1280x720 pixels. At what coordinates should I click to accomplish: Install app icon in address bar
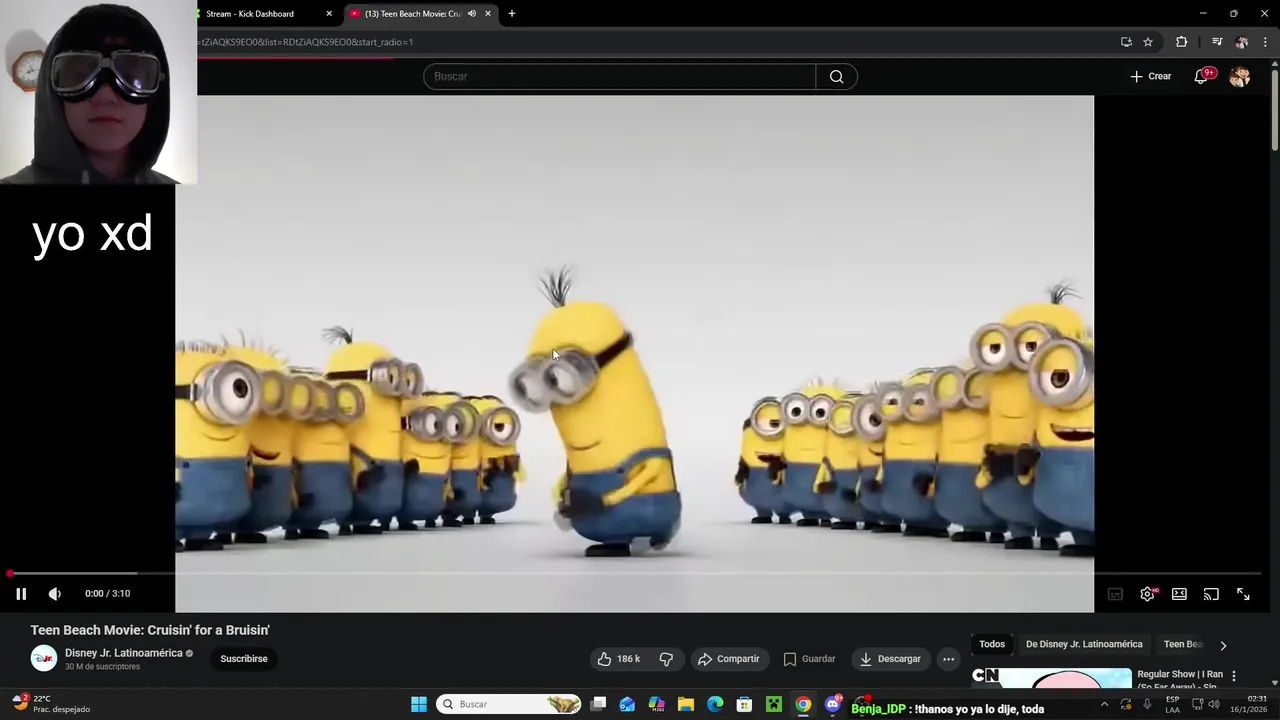point(1126,42)
